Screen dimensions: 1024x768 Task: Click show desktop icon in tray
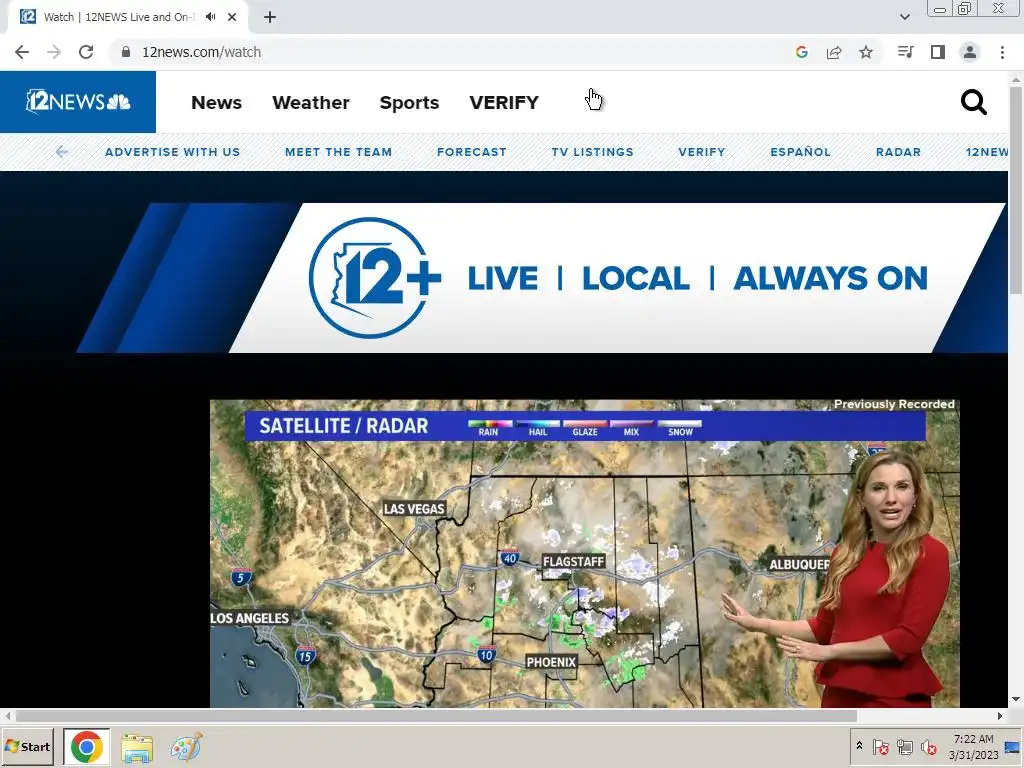(1012, 747)
